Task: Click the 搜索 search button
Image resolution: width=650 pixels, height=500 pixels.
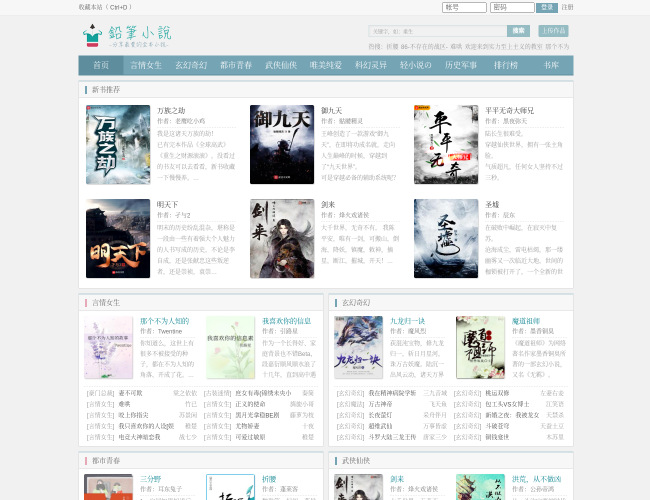Action: pyautogui.click(x=518, y=31)
